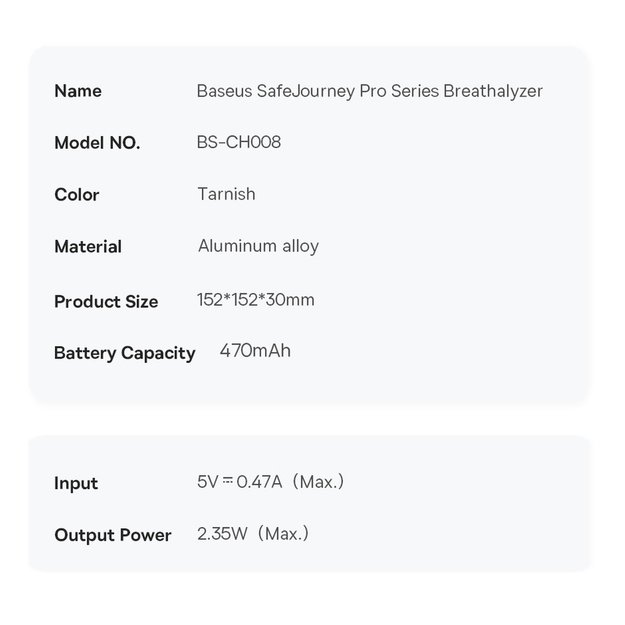The height and width of the screenshot is (625, 625).
Task: Select the Product Size label
Action: coord(106,301)
